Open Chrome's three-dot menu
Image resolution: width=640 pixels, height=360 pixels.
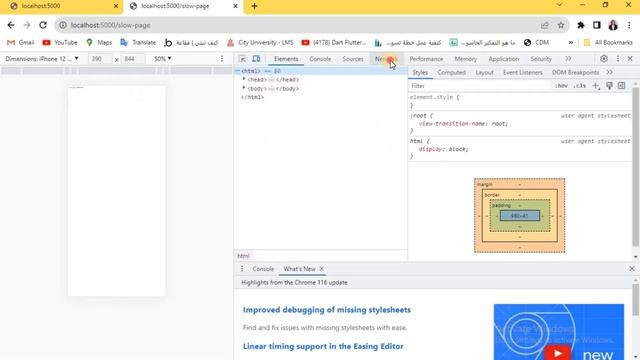[x=629, y=25]
